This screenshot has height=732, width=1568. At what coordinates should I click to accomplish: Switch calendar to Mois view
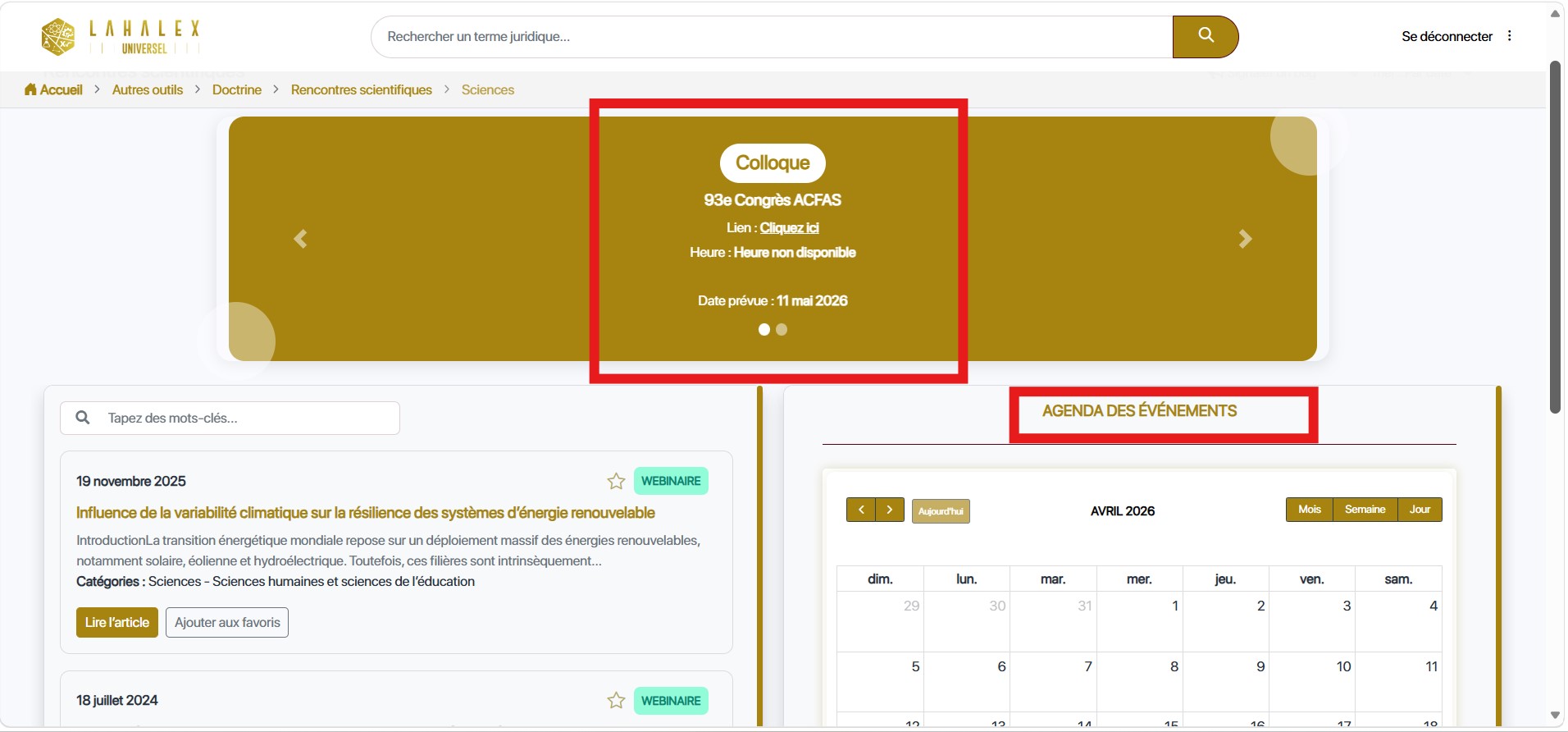tap(1310, 510)
